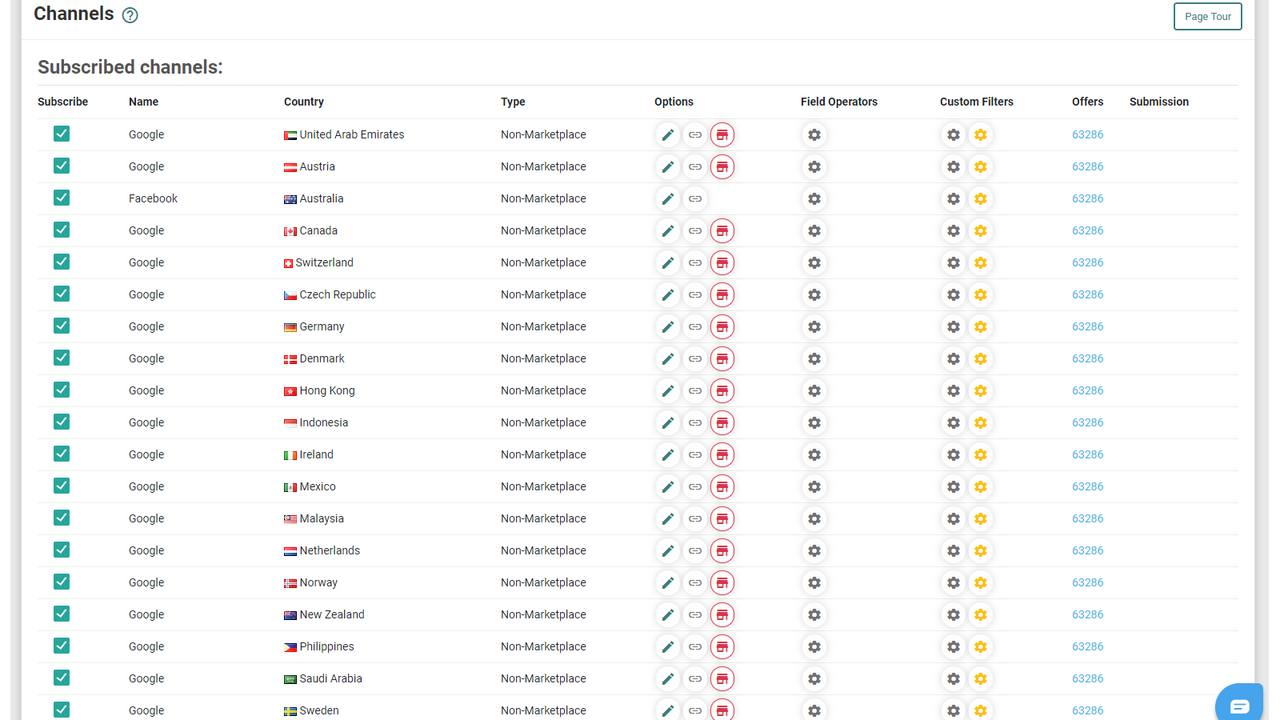Open the link option for Facebook Australia
1280x720 pixels.
[695, 198]
